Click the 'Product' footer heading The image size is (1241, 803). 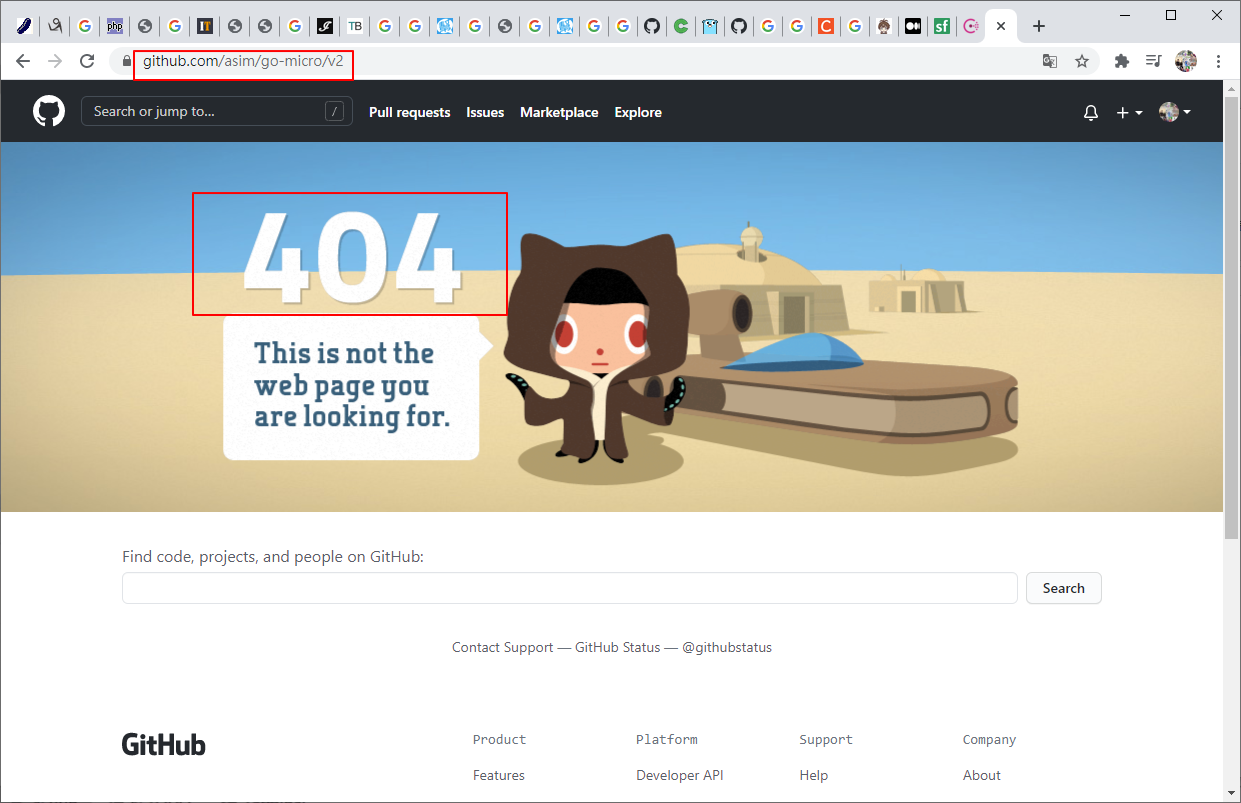pyautogui.click(x=499, y=740)
